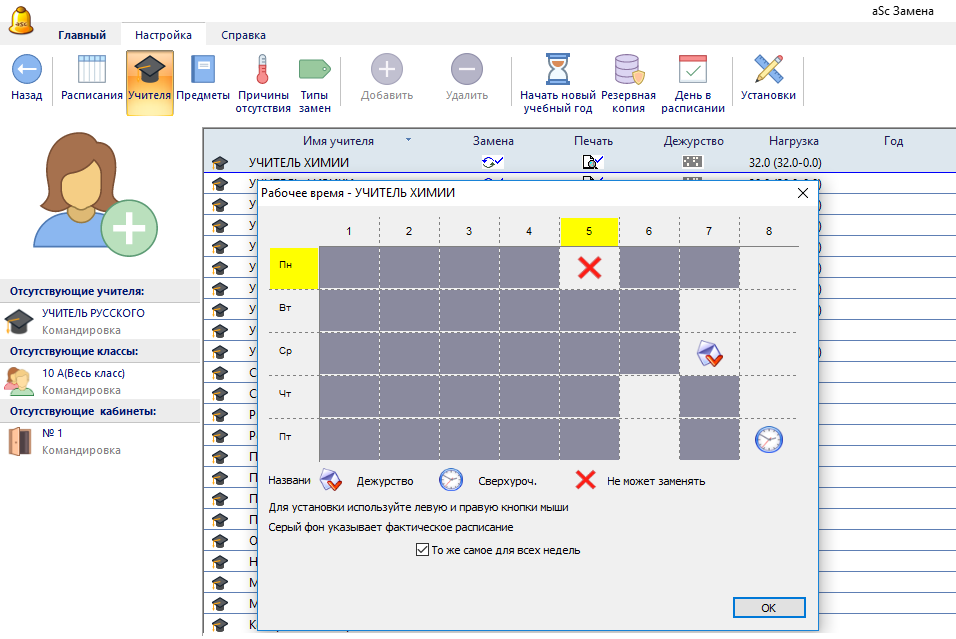Click the Дежурство column header
The height and width of the screenshot is (639, 956).
click(693, 141)
